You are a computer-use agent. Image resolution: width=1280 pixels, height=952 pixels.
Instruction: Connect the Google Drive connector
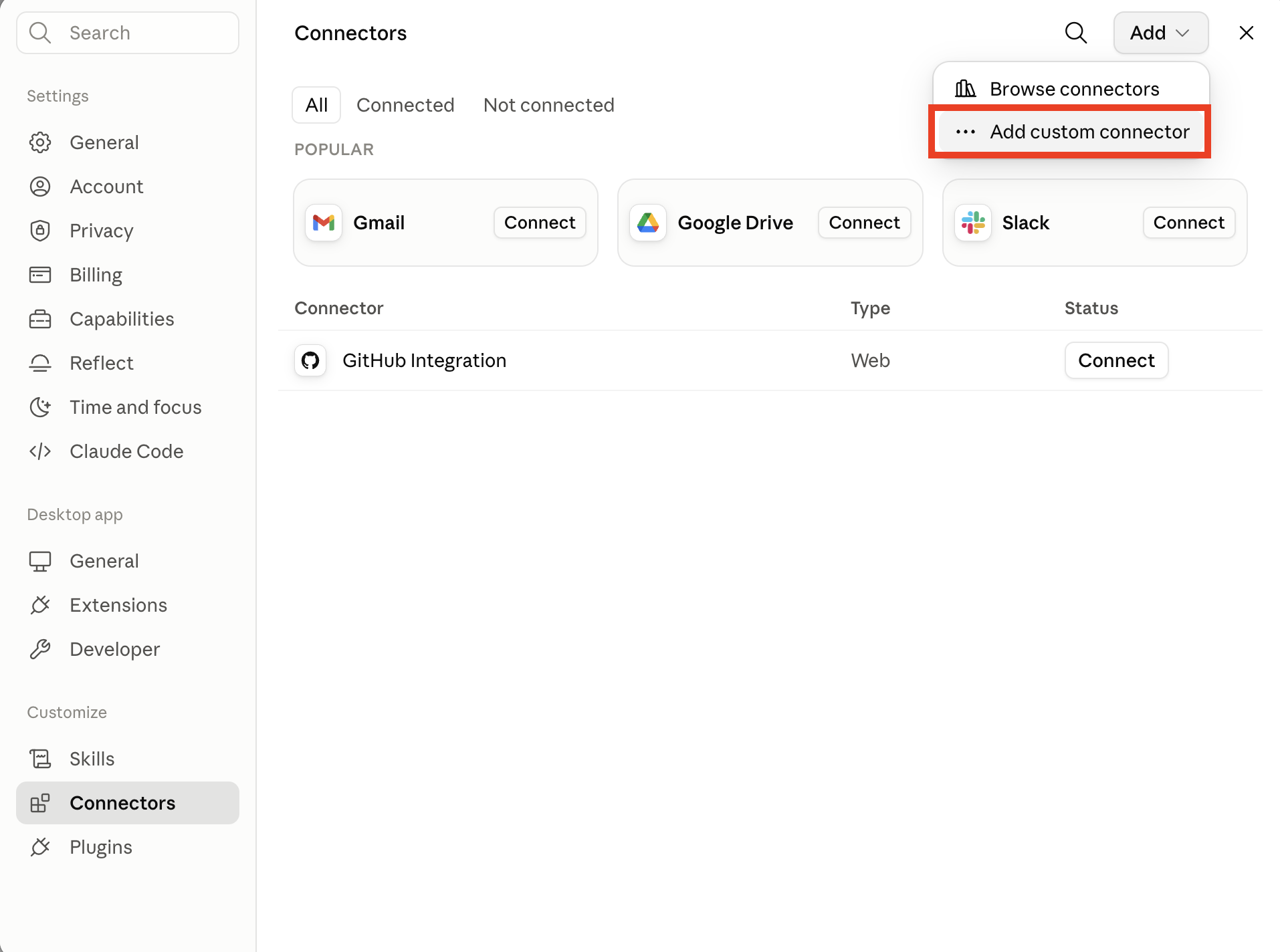coord(864,223)
